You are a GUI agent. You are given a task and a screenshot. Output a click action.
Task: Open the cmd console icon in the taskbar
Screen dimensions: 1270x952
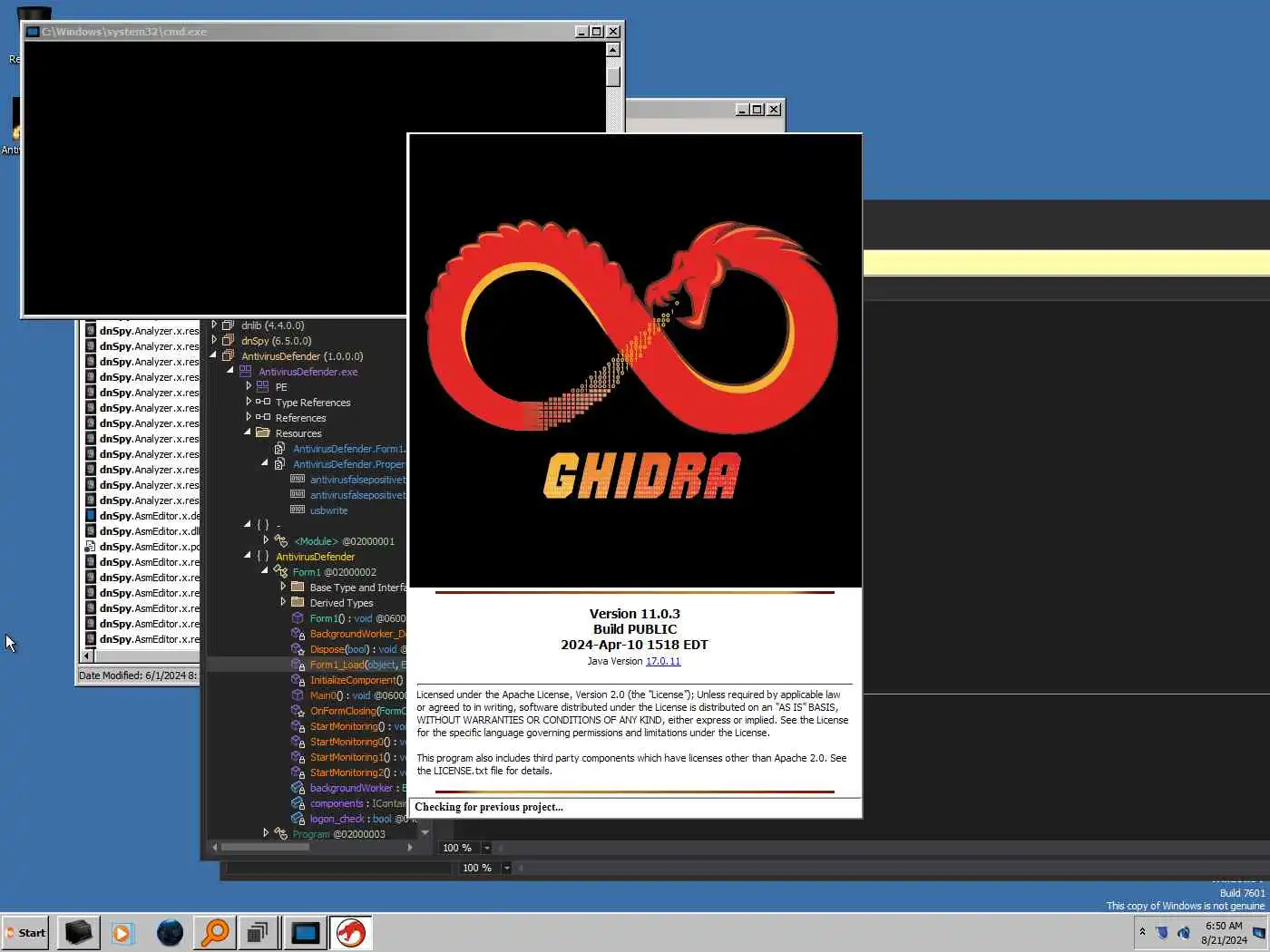[306, 932]
